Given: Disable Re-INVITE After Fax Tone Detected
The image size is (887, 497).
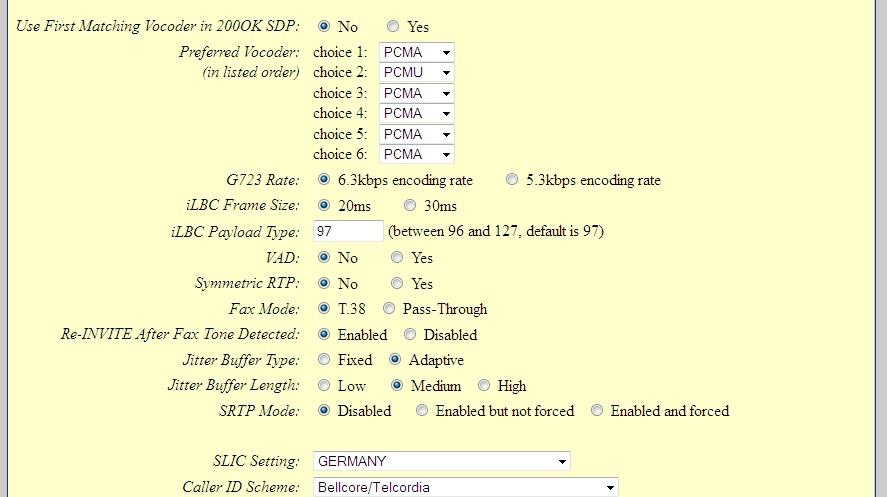Looking at the screenshot, I should [410, 334].
